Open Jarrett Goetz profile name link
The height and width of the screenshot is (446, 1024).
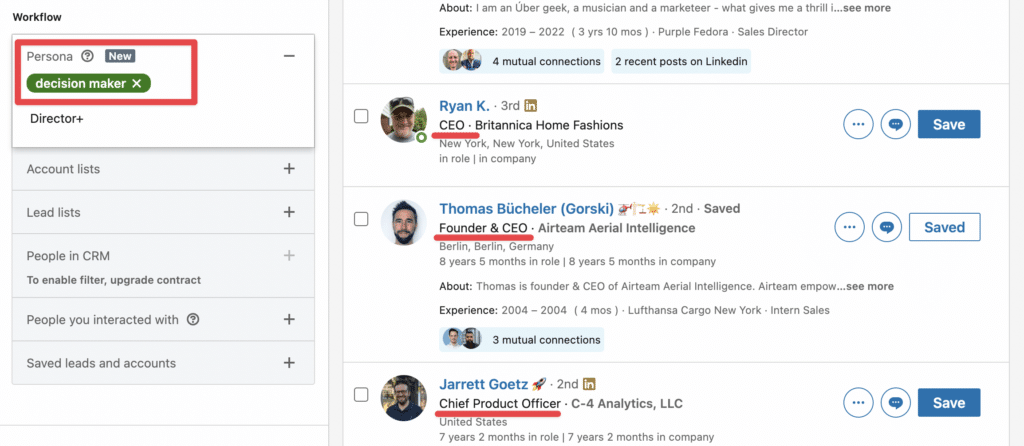point(483,384)
